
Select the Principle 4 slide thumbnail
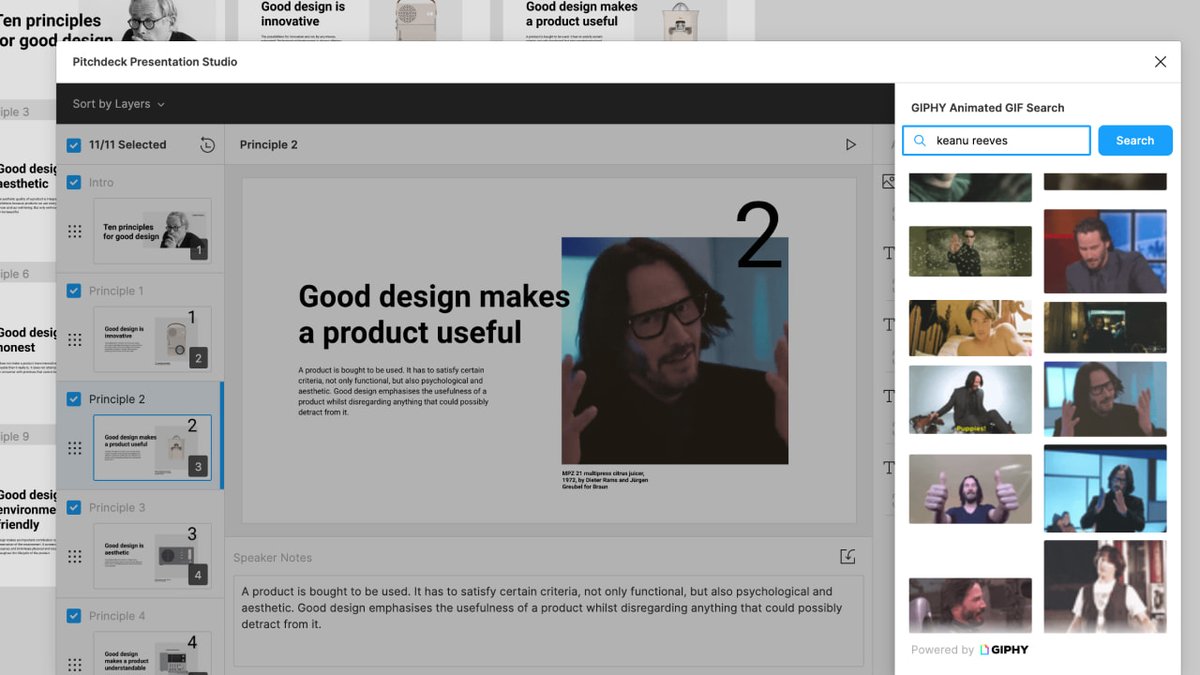pos(152,652)
